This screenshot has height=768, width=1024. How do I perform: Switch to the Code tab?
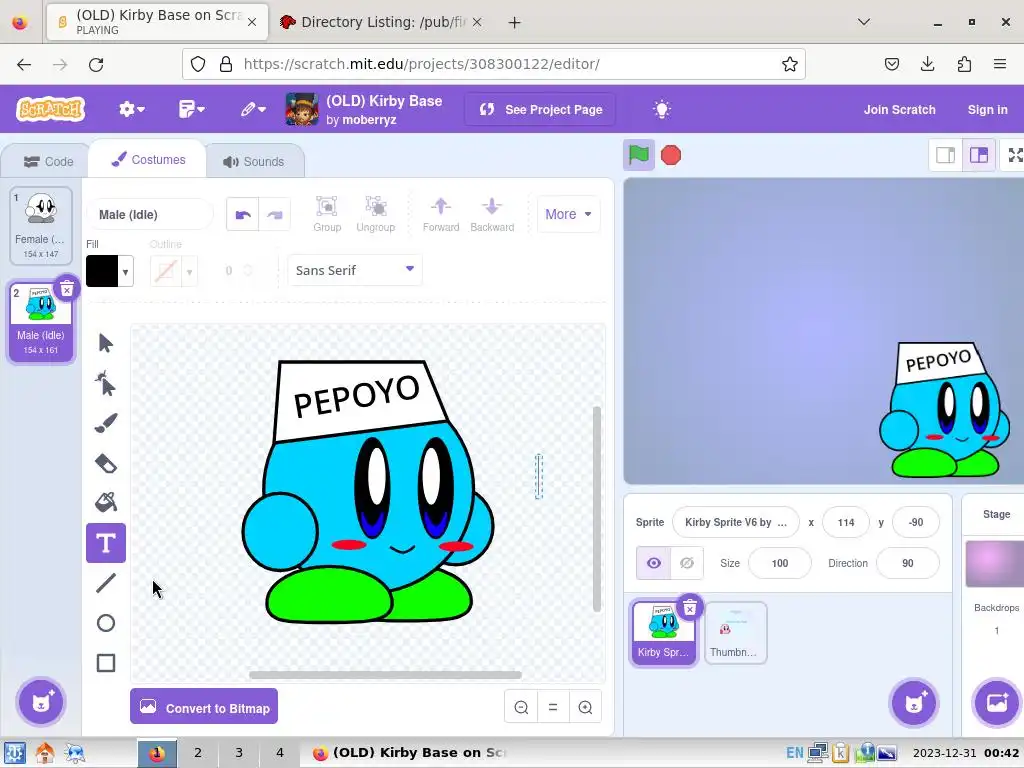click(x=48, y=161)
